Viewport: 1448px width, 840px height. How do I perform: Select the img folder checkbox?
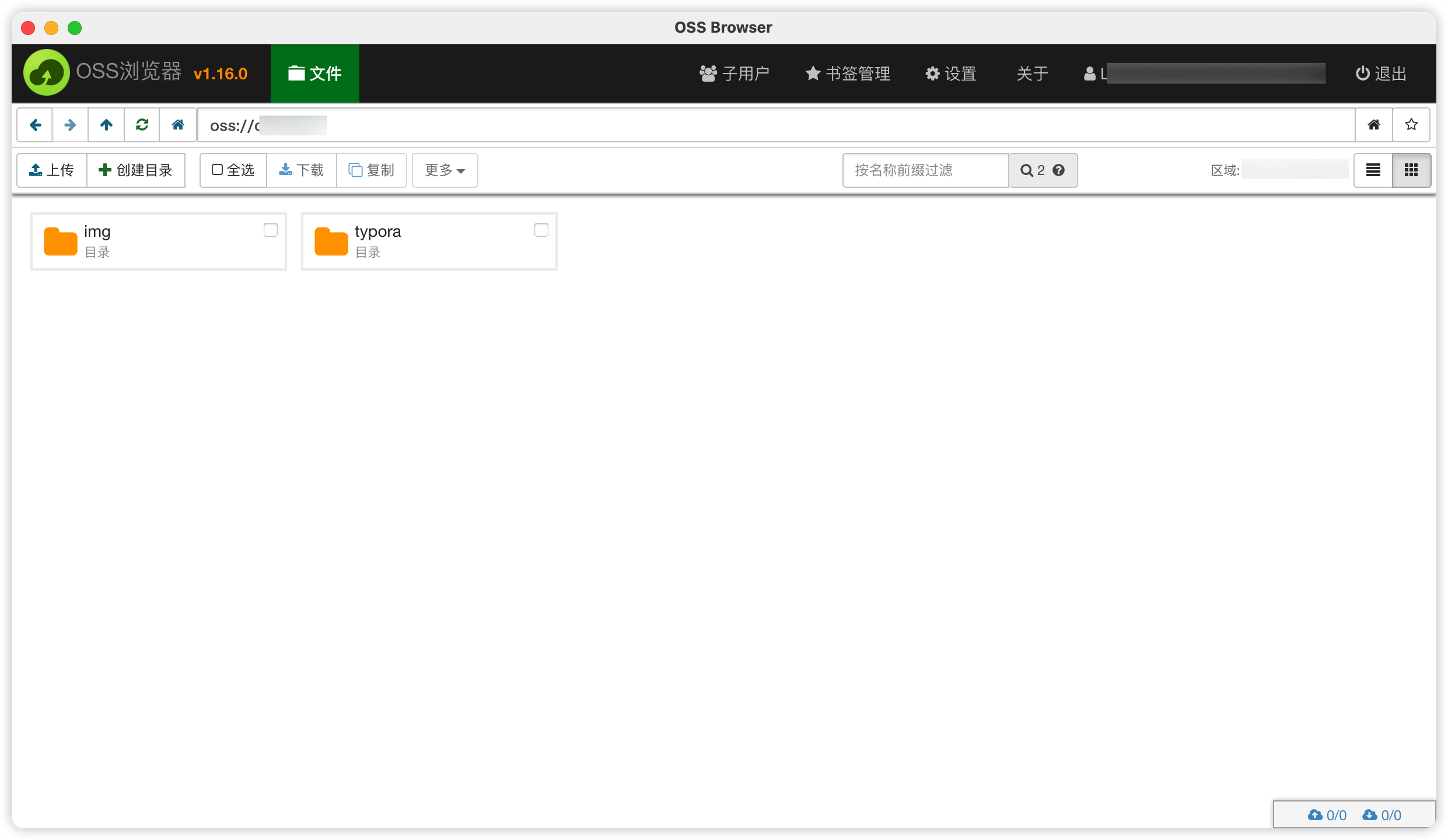[x=271, y=230]
